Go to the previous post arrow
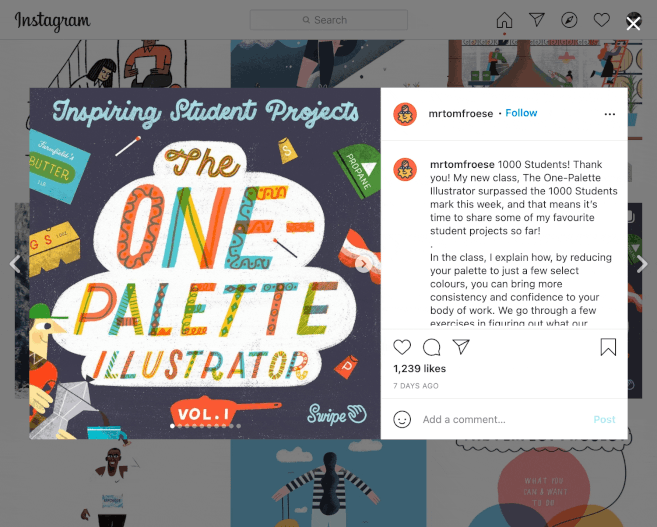 pos(15,264)
